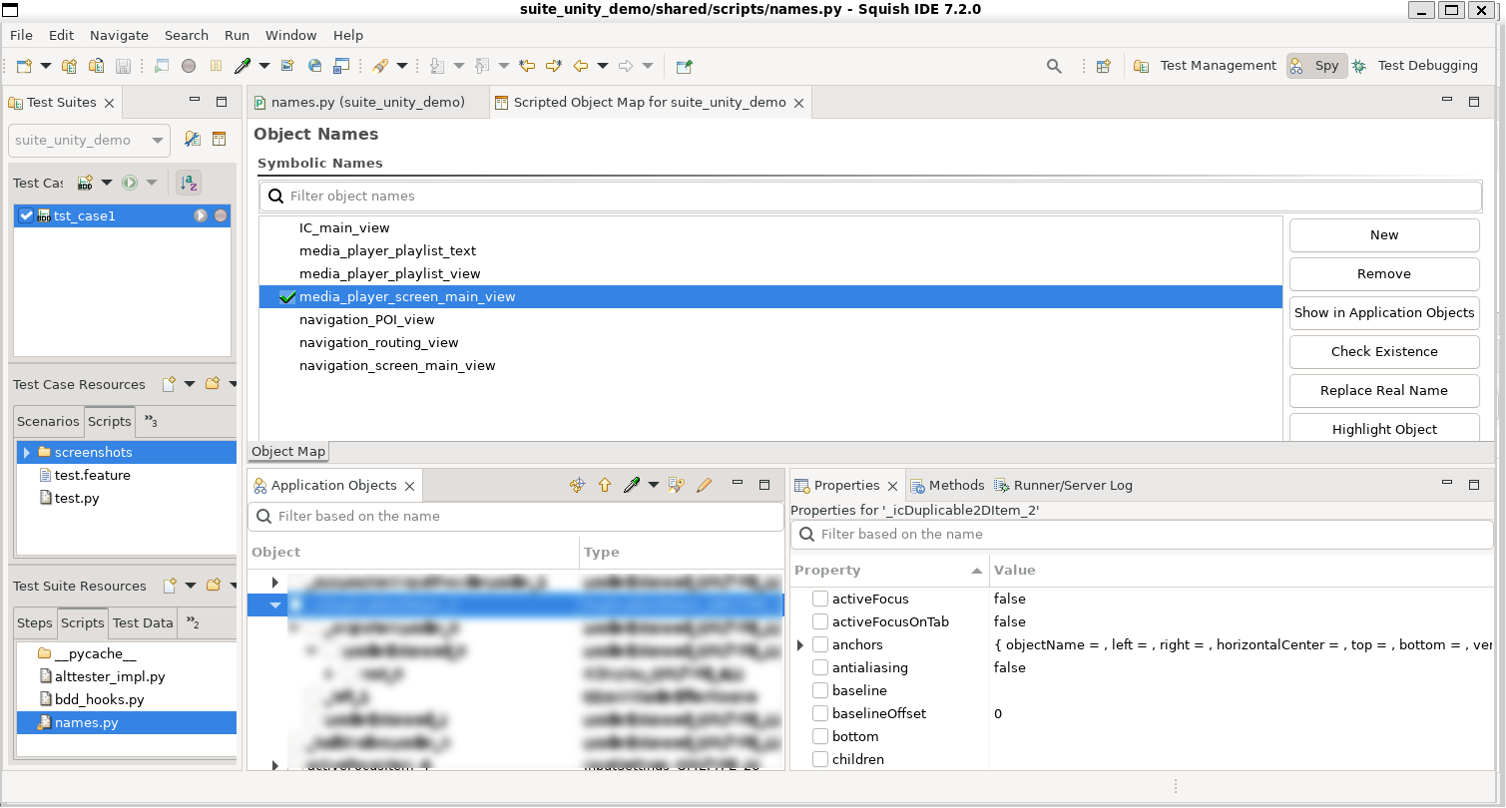This screenshot has width=1506, height=808.
Task: Click the sort test cases icon in Test Suites
Action: (x=189, y=183)
